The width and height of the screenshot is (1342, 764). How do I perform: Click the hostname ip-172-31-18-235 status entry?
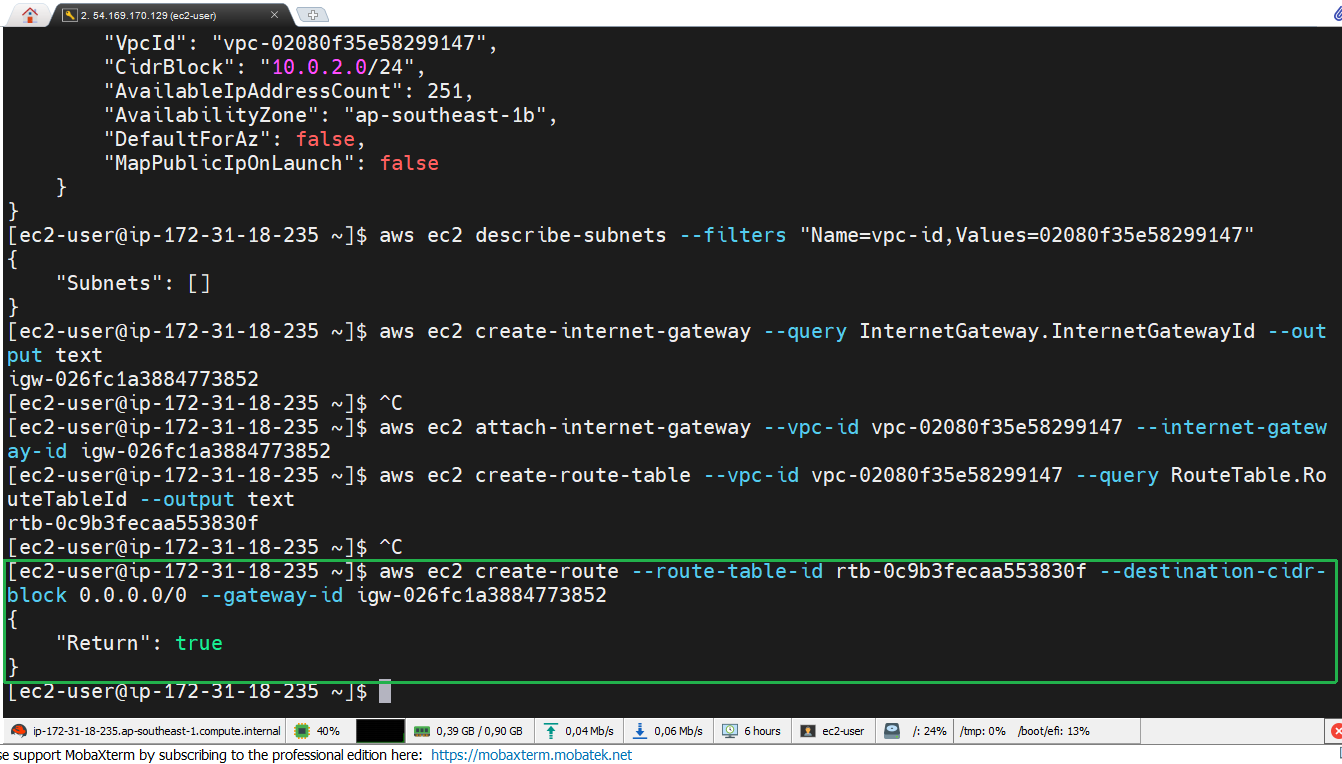146,731
